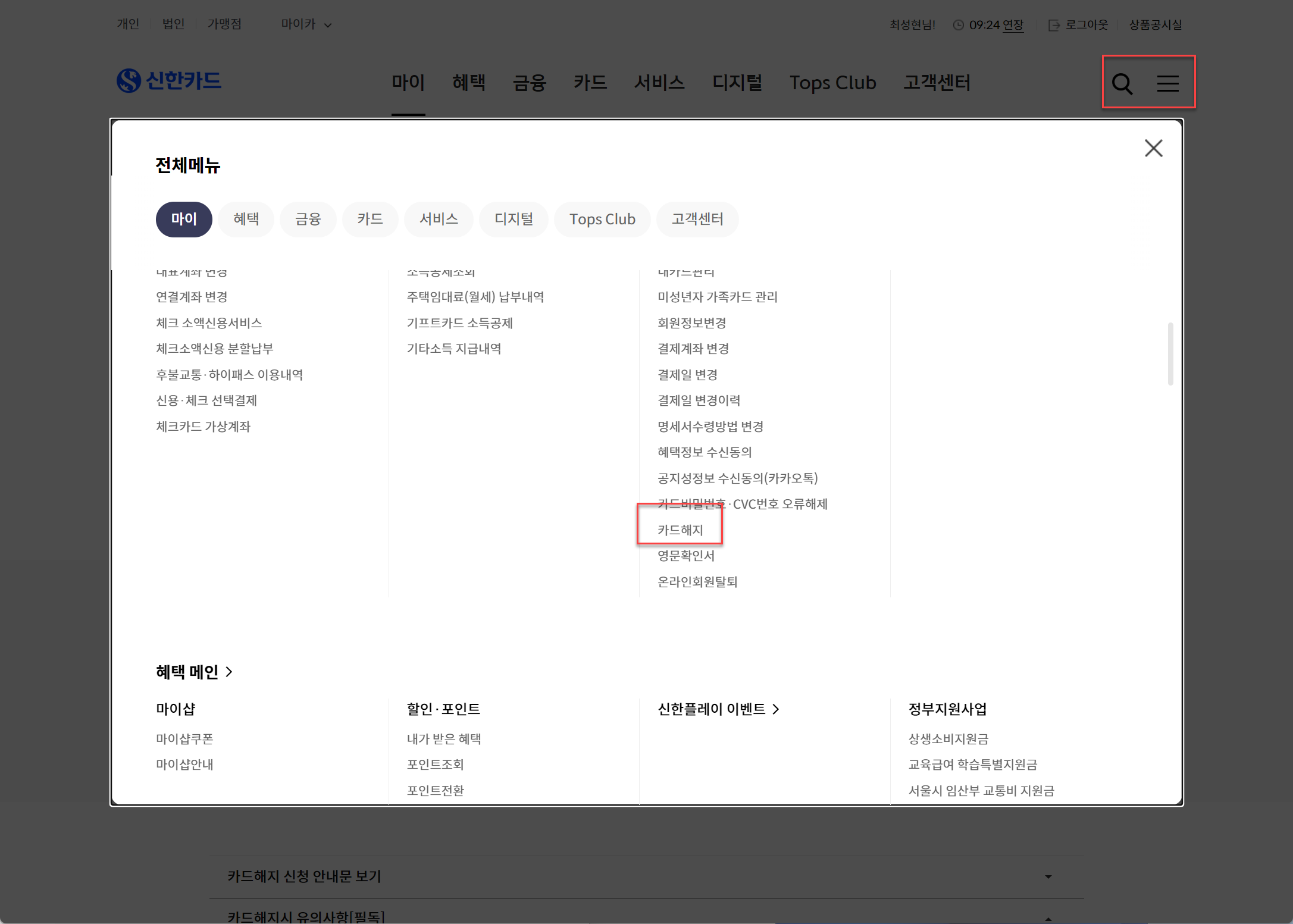Select the Tops Club category pill
1293x924 pixels.
[602, 219]
